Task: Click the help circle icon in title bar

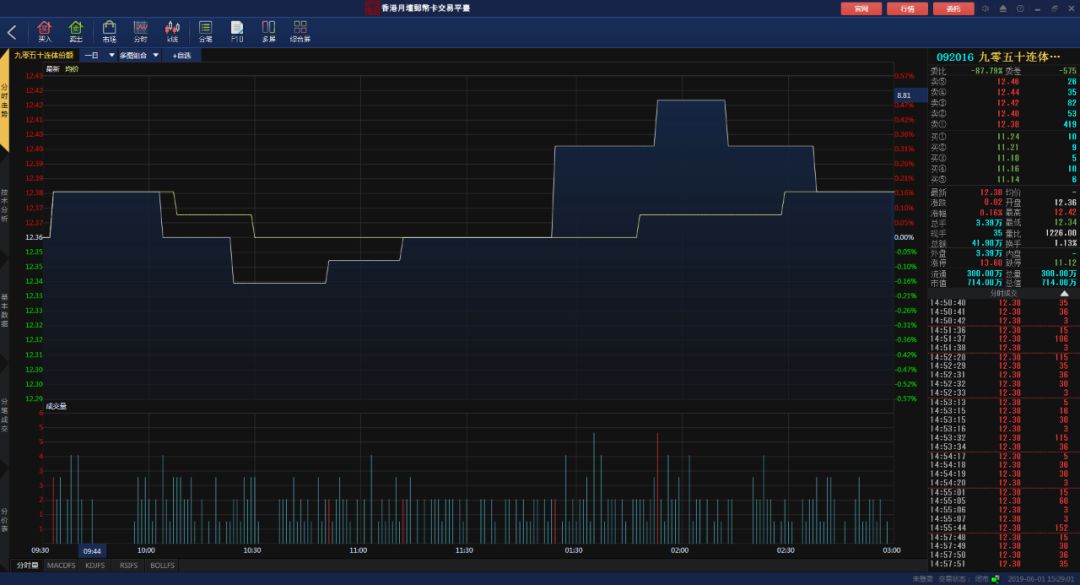Action: (x=1020, y=8)
